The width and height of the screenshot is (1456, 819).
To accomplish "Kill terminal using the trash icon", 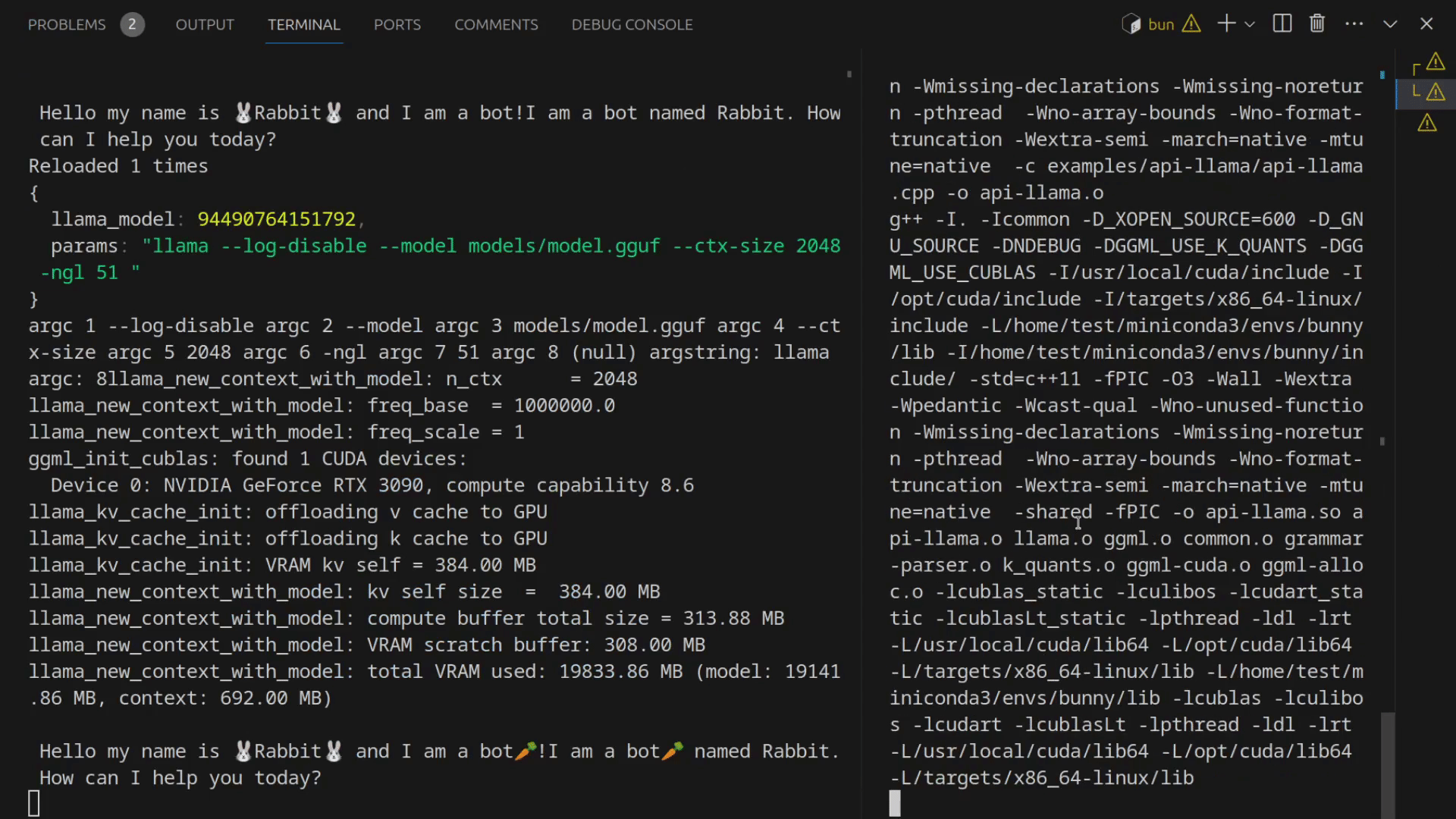I will [1317, 24].
